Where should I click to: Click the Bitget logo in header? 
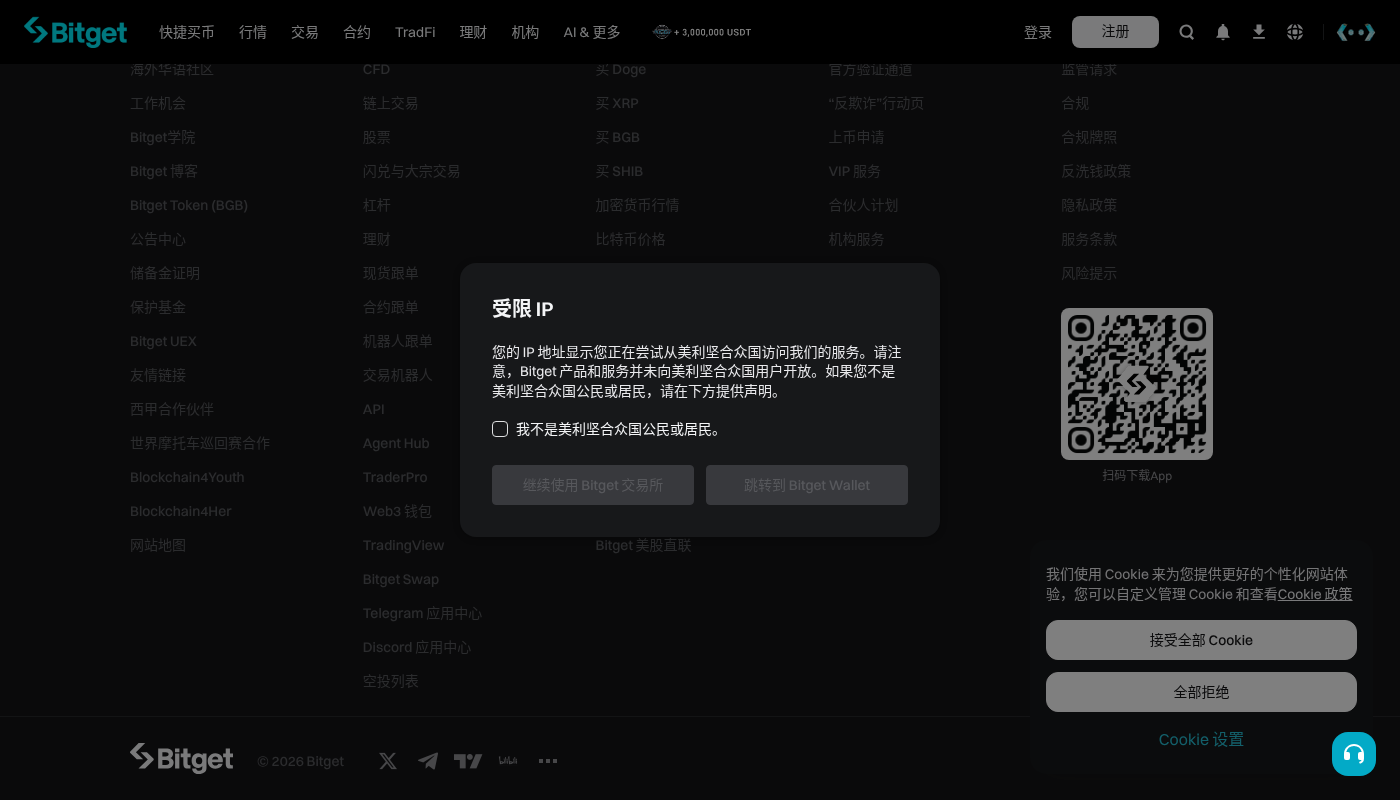click(x=76, y=32)
